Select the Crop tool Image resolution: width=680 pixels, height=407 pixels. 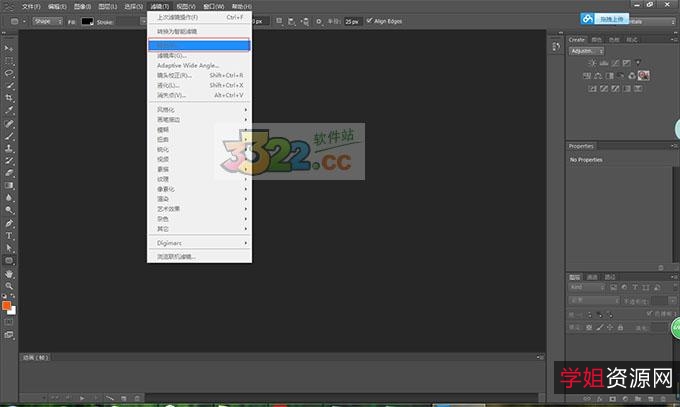pyautogui.click(x=9, y=98)
